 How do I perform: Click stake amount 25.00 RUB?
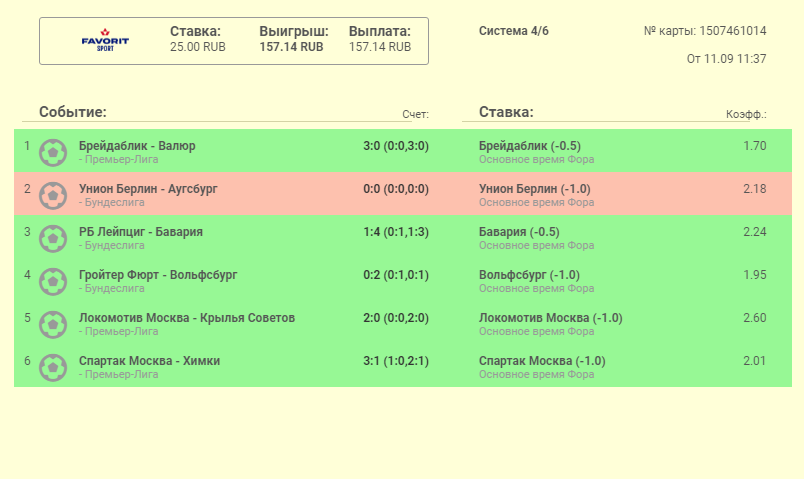[197, 47]
